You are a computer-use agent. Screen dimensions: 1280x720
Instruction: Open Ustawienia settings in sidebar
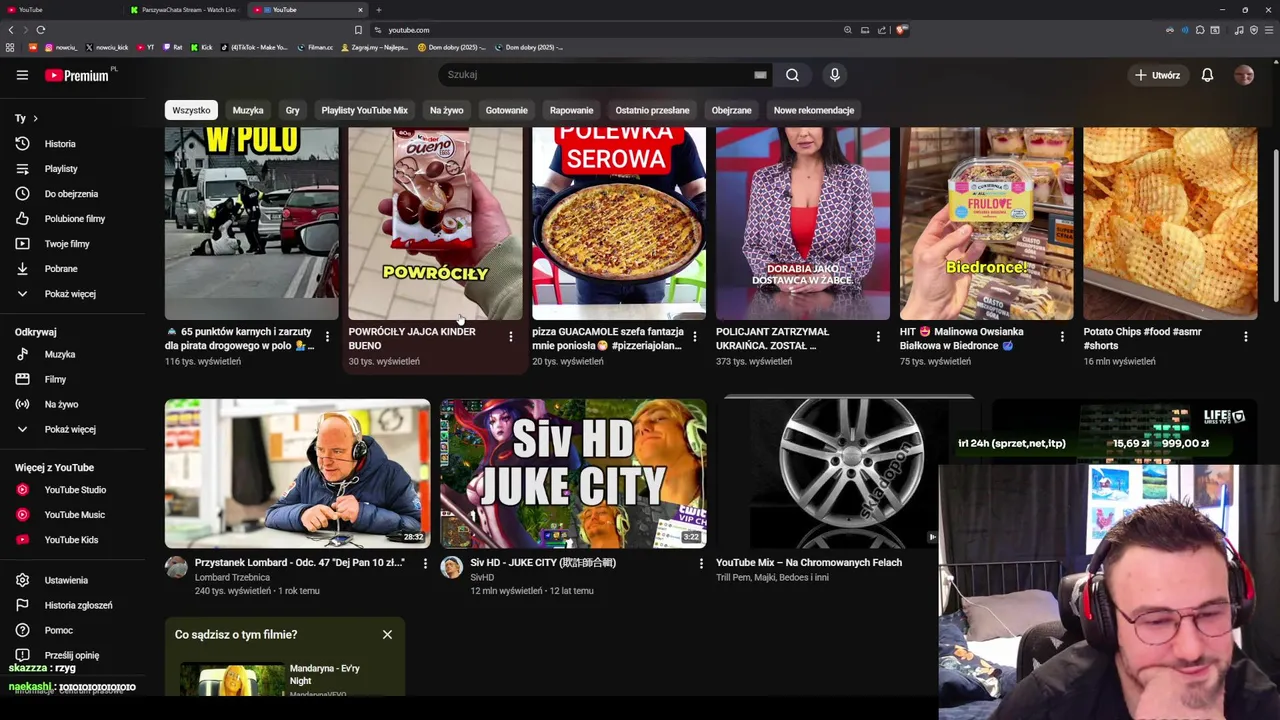click(x=65, y=580)
